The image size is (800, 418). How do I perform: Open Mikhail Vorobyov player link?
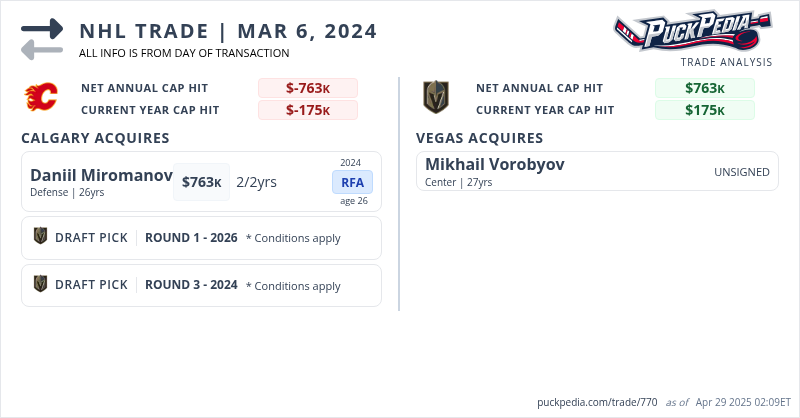(x=495, y=163)
